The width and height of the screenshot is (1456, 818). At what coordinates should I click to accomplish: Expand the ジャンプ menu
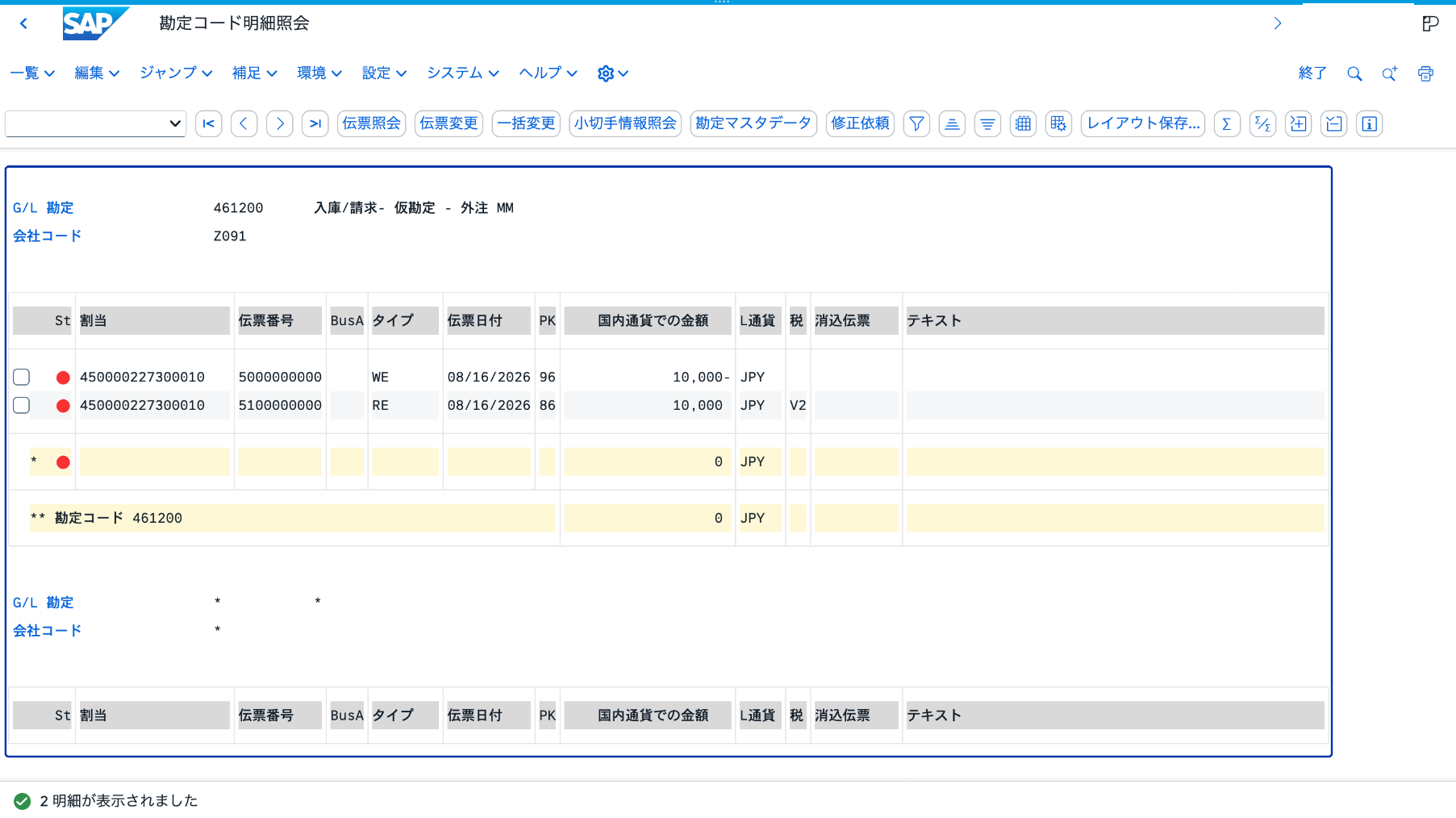coord(176,73)
